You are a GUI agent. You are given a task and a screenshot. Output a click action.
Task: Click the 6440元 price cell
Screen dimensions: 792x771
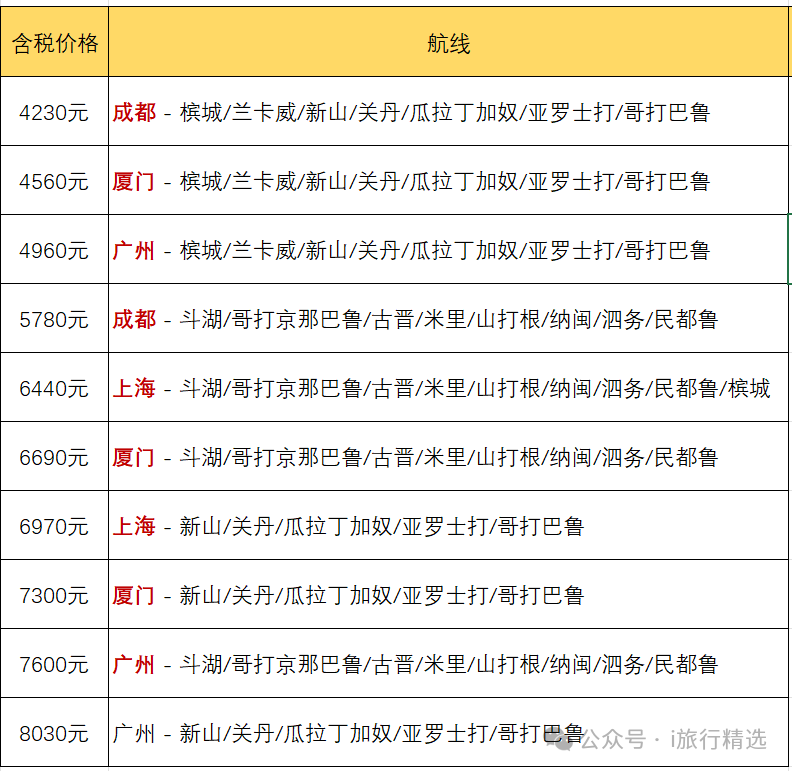tap(55, 388)
